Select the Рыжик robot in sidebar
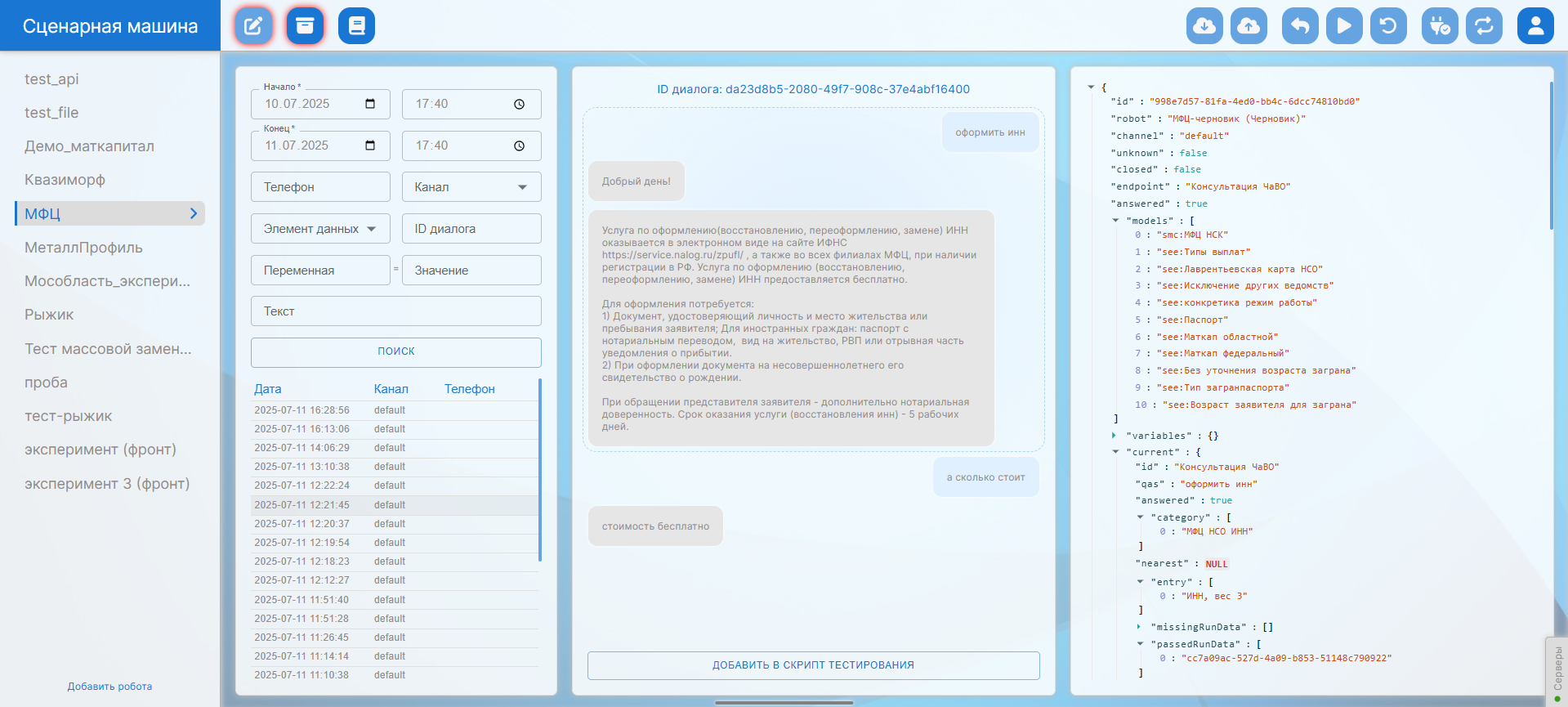 [x=49, y=315]
